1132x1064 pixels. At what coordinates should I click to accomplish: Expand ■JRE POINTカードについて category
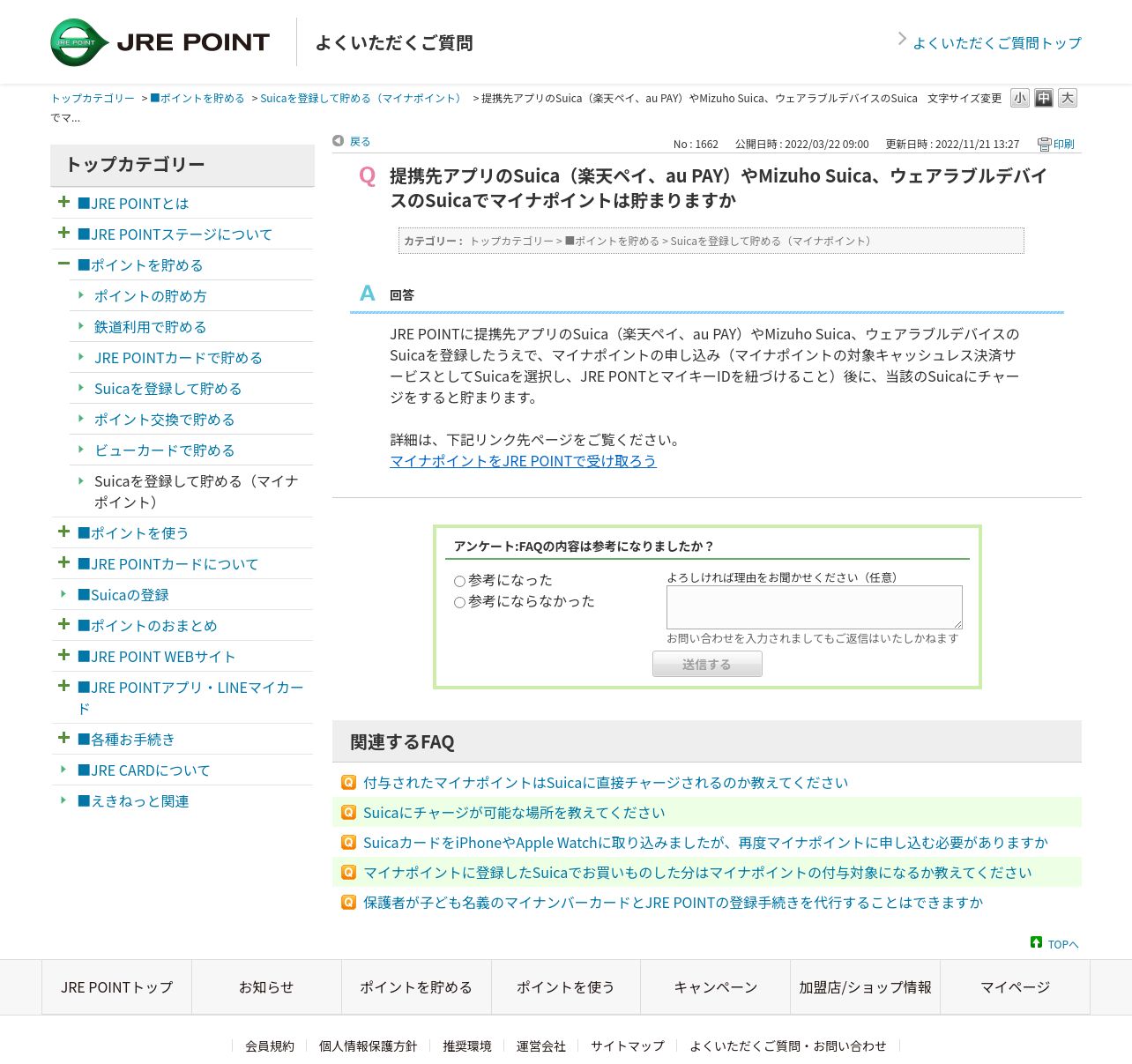tap(63, 562)
